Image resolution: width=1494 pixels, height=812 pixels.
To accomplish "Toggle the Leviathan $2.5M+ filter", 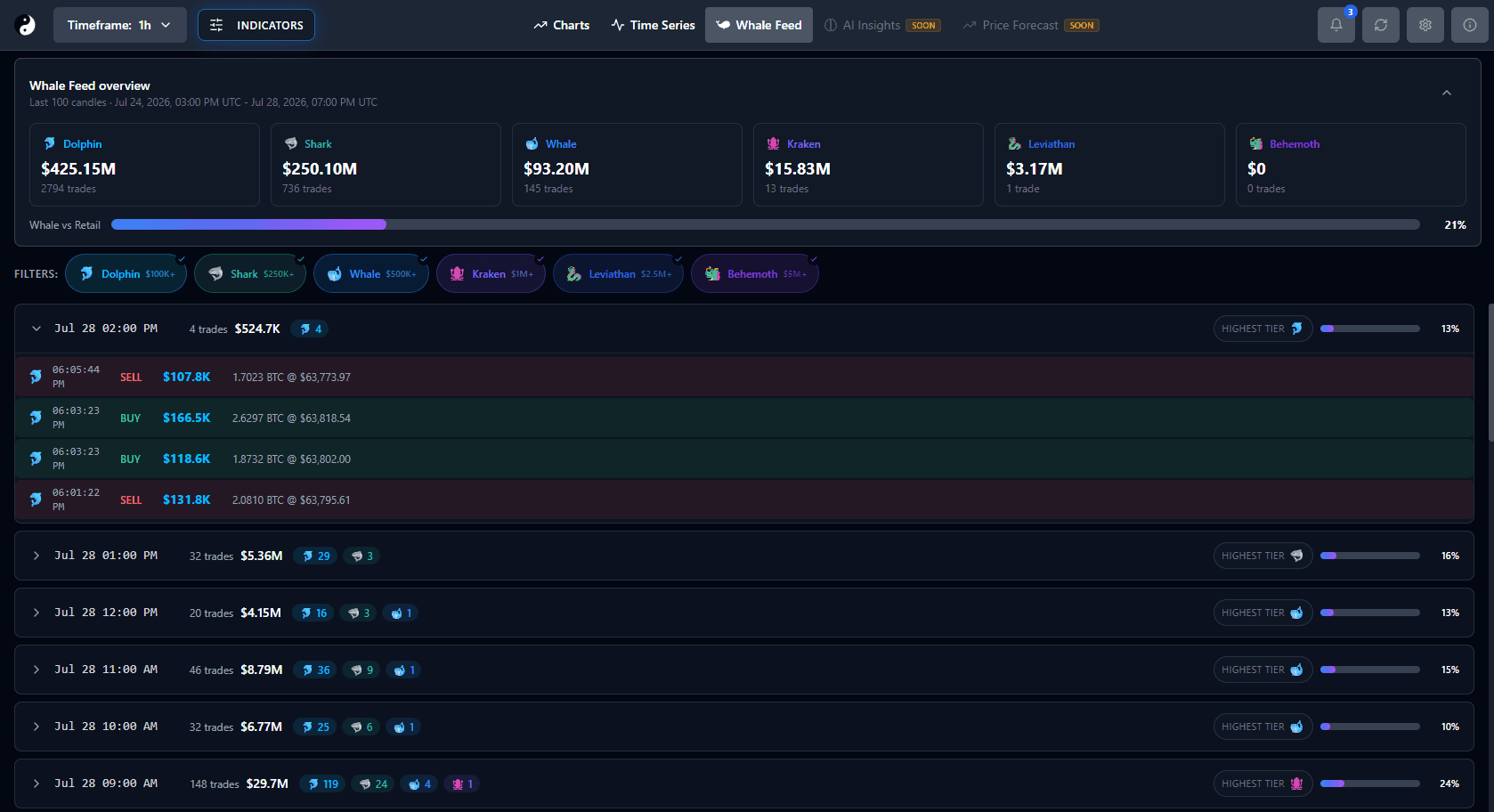I will [x=619, y=273].
